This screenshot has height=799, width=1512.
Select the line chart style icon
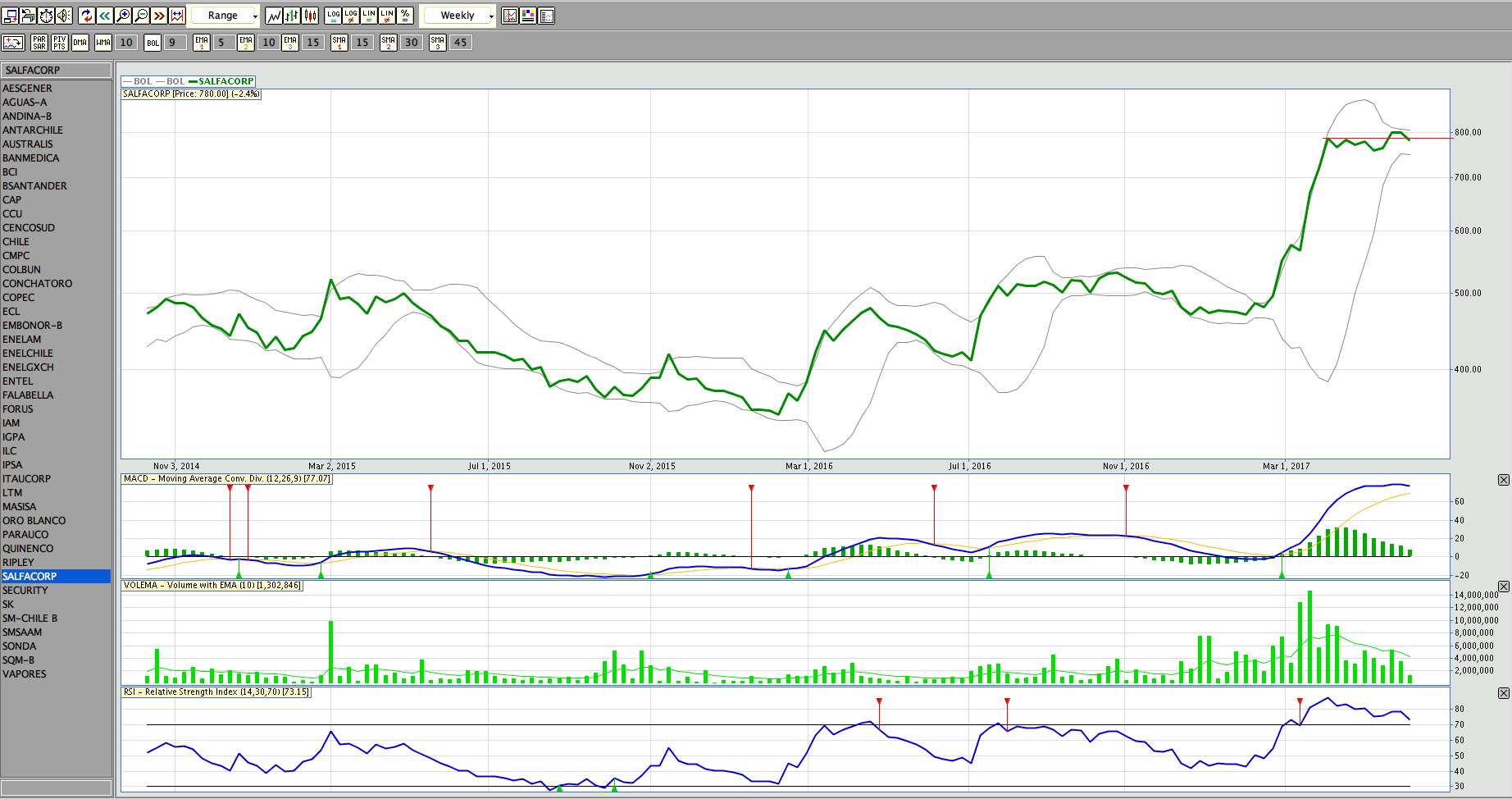[274, 16]
